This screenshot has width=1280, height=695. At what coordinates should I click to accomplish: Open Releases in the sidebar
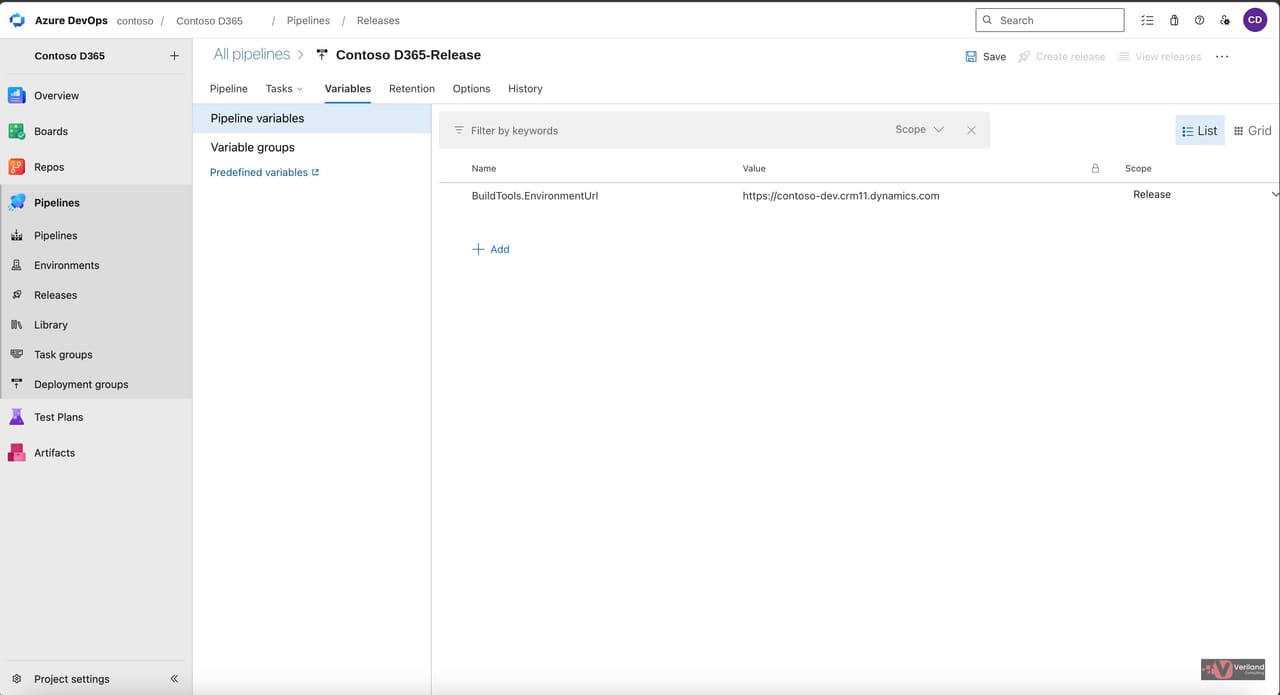[55, 295]
